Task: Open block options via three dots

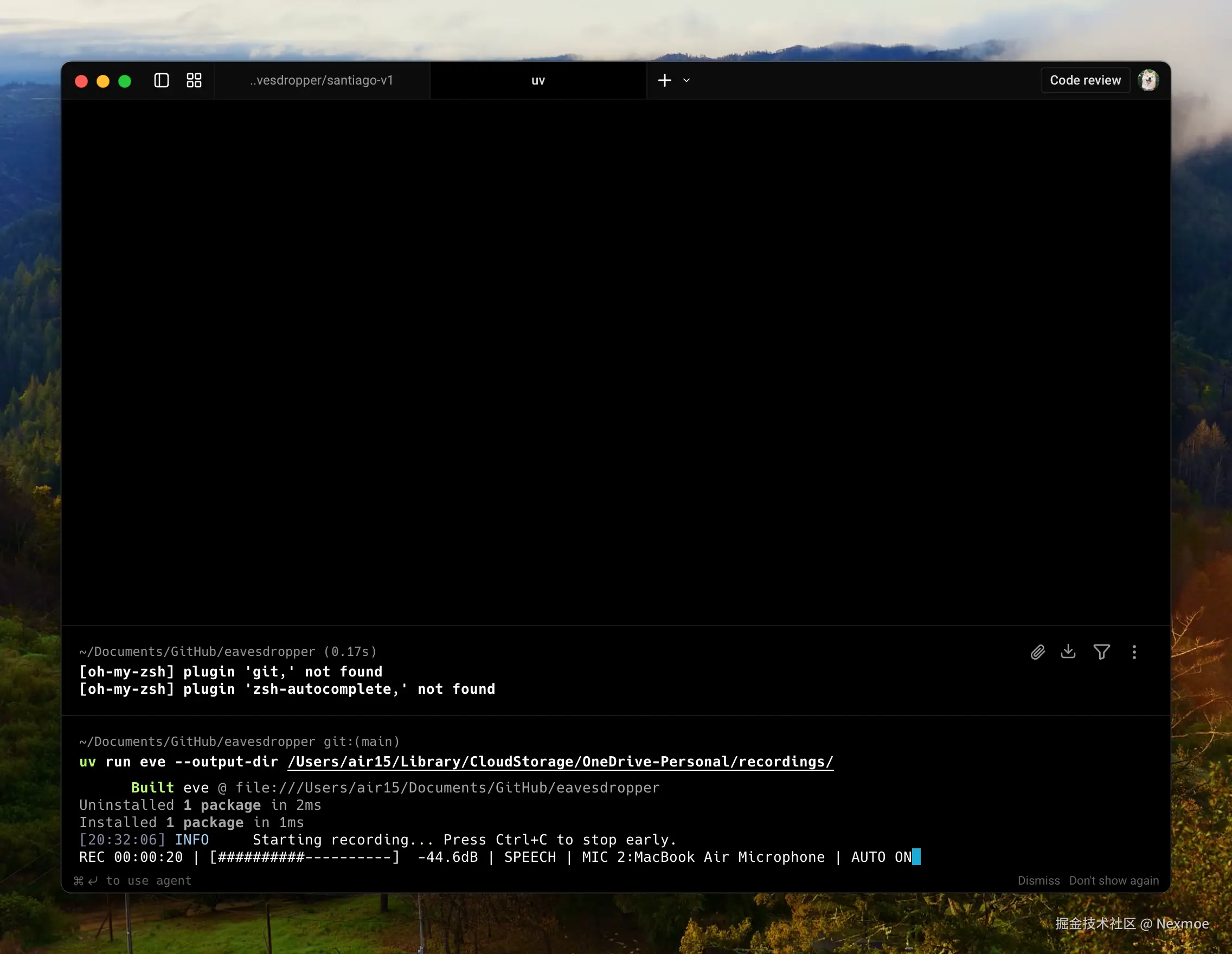Action: (1134, 652)
